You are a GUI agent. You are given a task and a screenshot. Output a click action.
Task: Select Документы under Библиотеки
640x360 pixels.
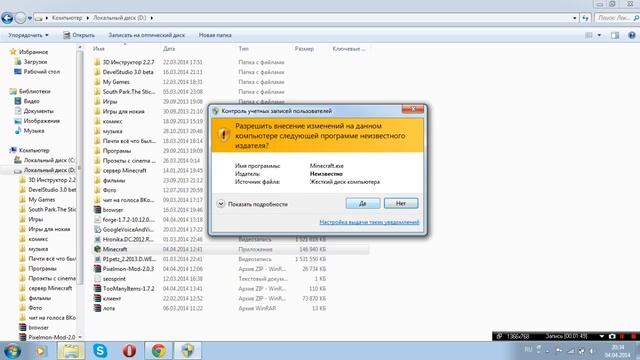point(38,111)
